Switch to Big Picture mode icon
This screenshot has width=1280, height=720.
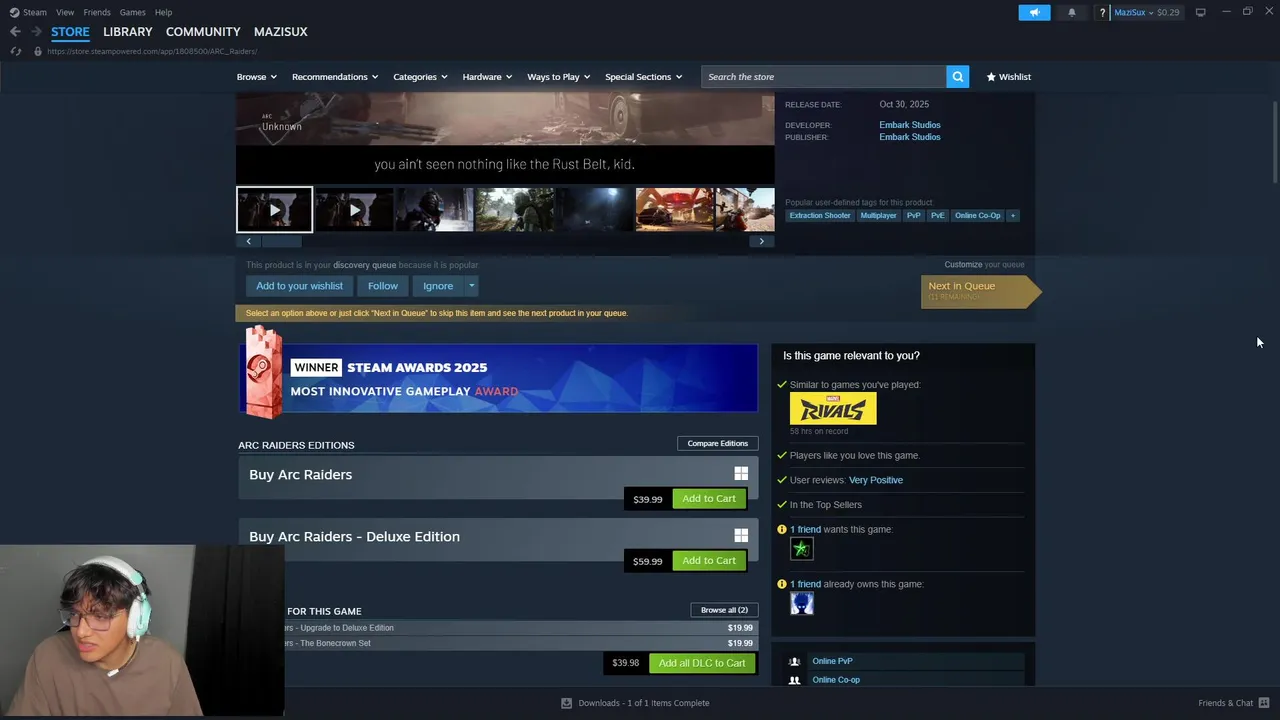pyautogui.click(x=1200, y=12)
